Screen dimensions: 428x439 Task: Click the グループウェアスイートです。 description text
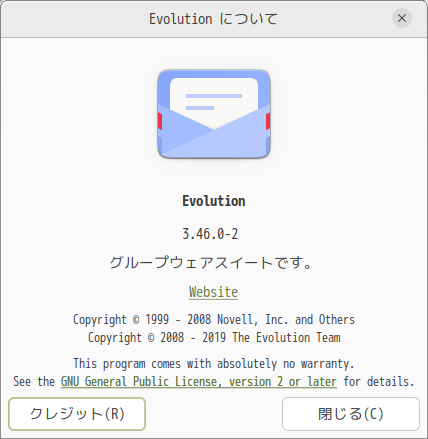click(211, 263)
